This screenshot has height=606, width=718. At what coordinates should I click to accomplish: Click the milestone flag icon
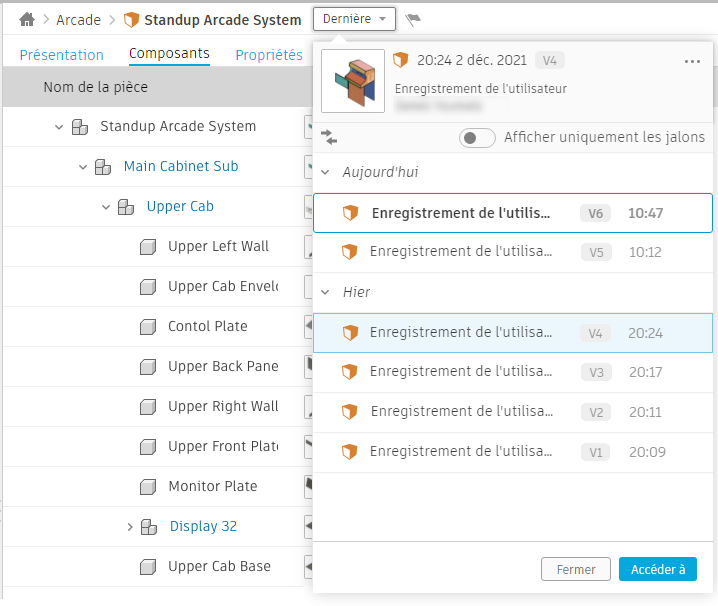click(x=413, y=19)
